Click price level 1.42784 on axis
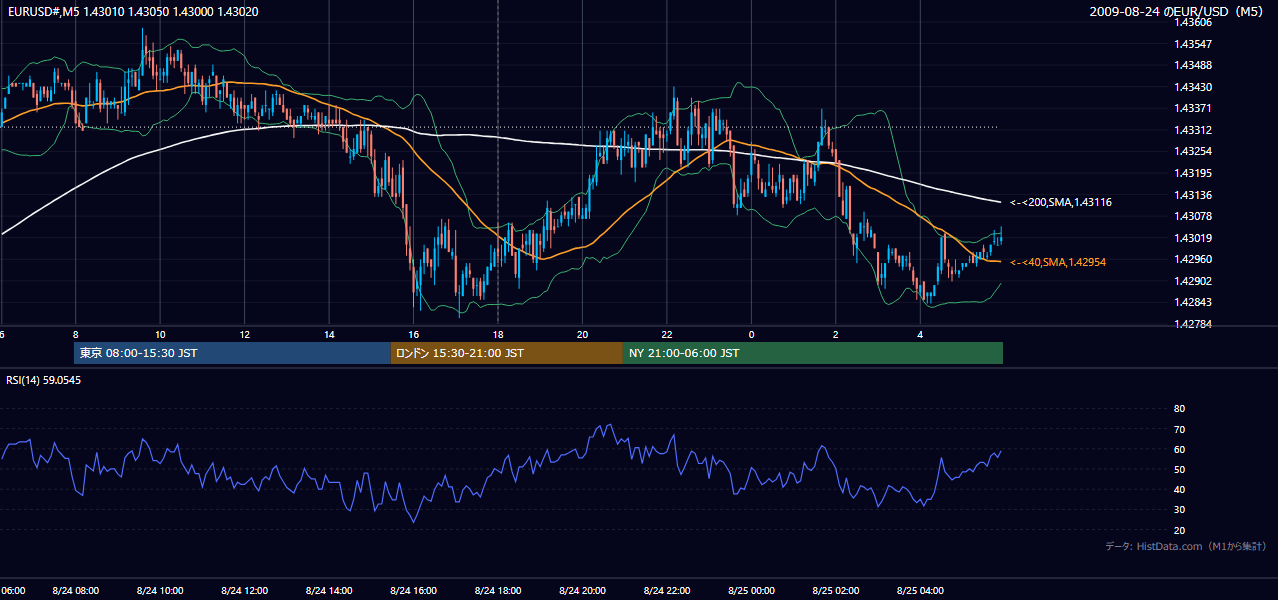1278x600 pixels. click(x=1193, y=324)
